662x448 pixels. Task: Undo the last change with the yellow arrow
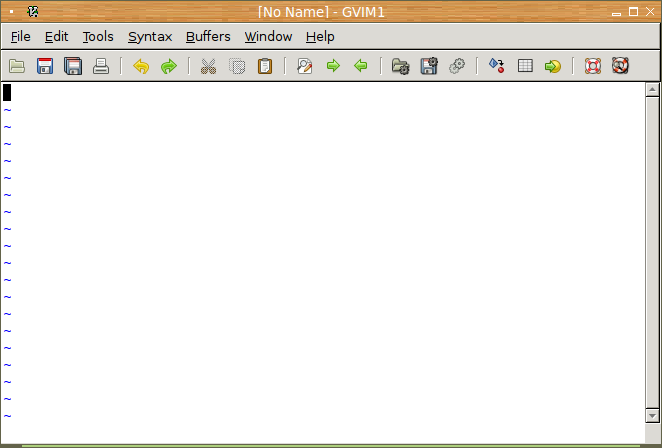141,66
